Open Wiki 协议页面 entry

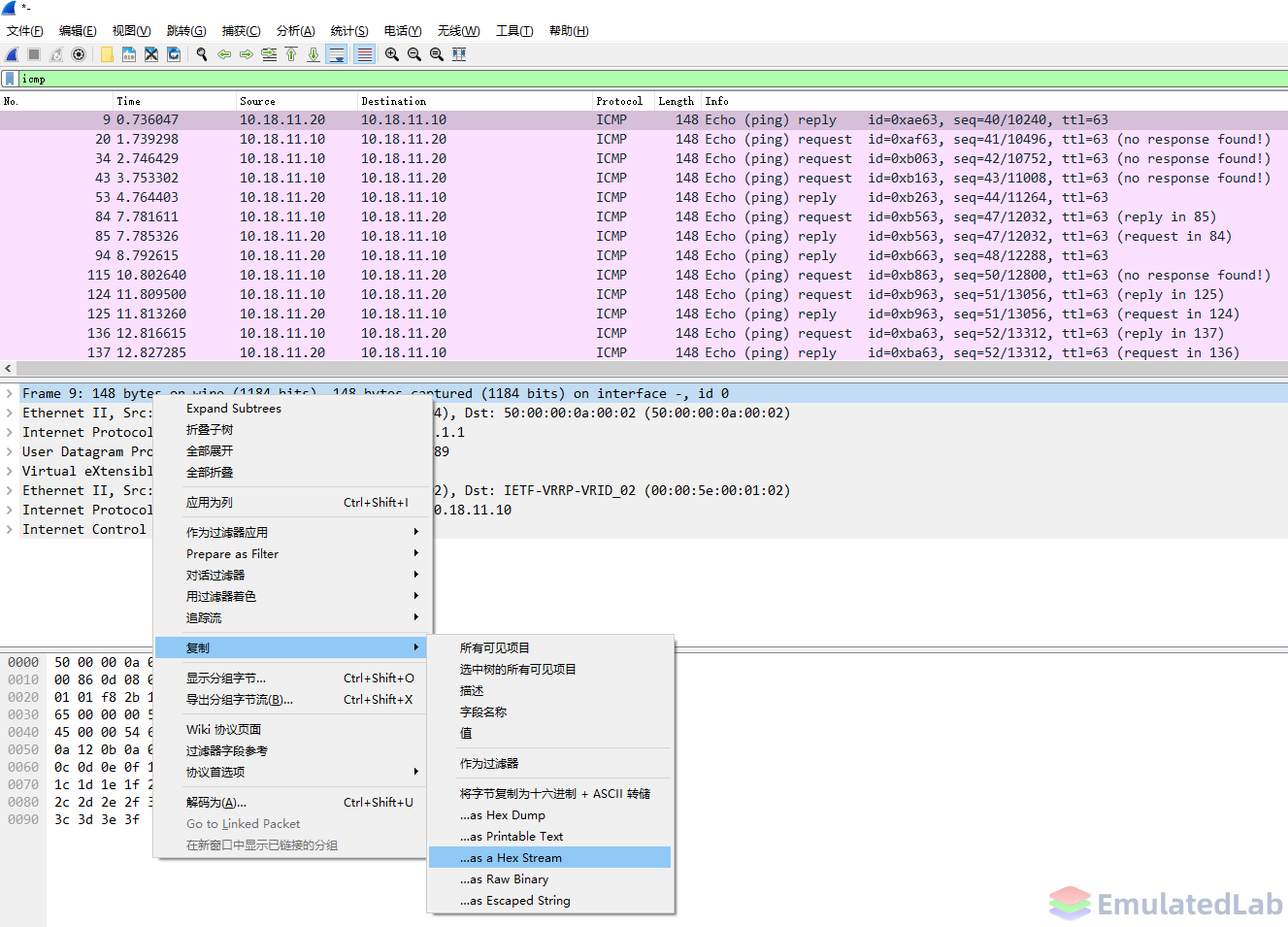292,729
